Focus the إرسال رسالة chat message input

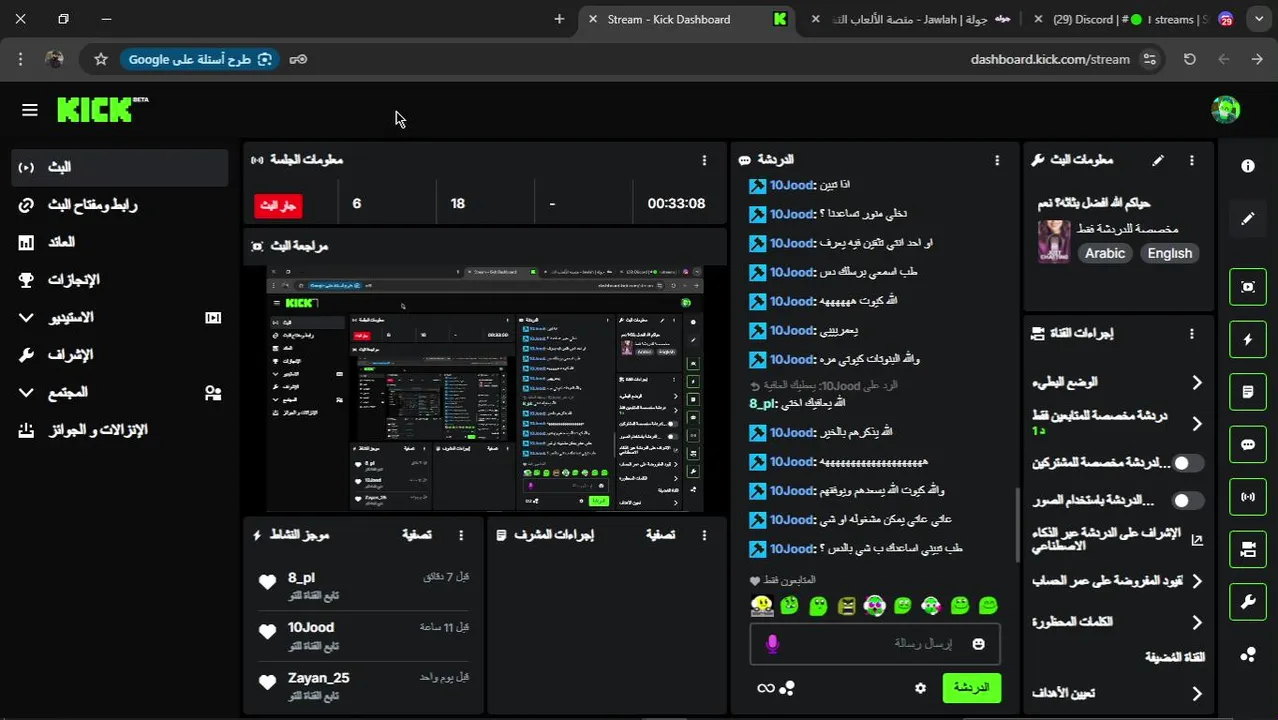874,644
